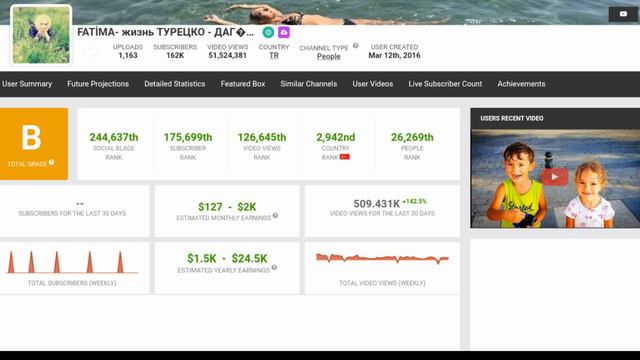
Task: Favorite the channel with the heart icon
Action: pyautogui.click(x=89, y=53)
